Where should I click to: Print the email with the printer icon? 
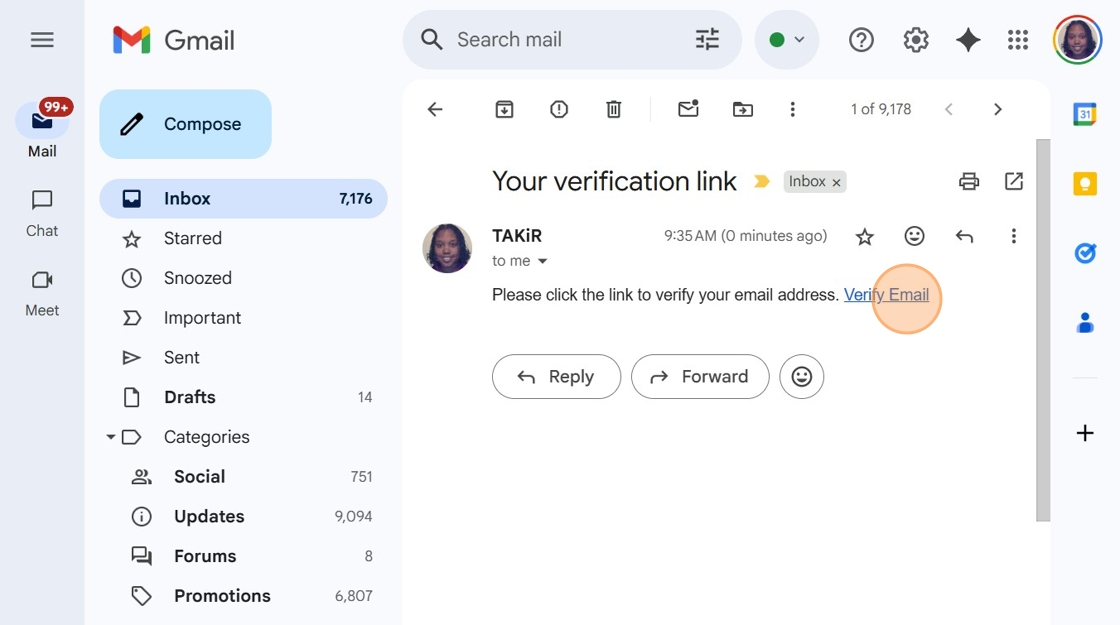click(x=968, y=181)
